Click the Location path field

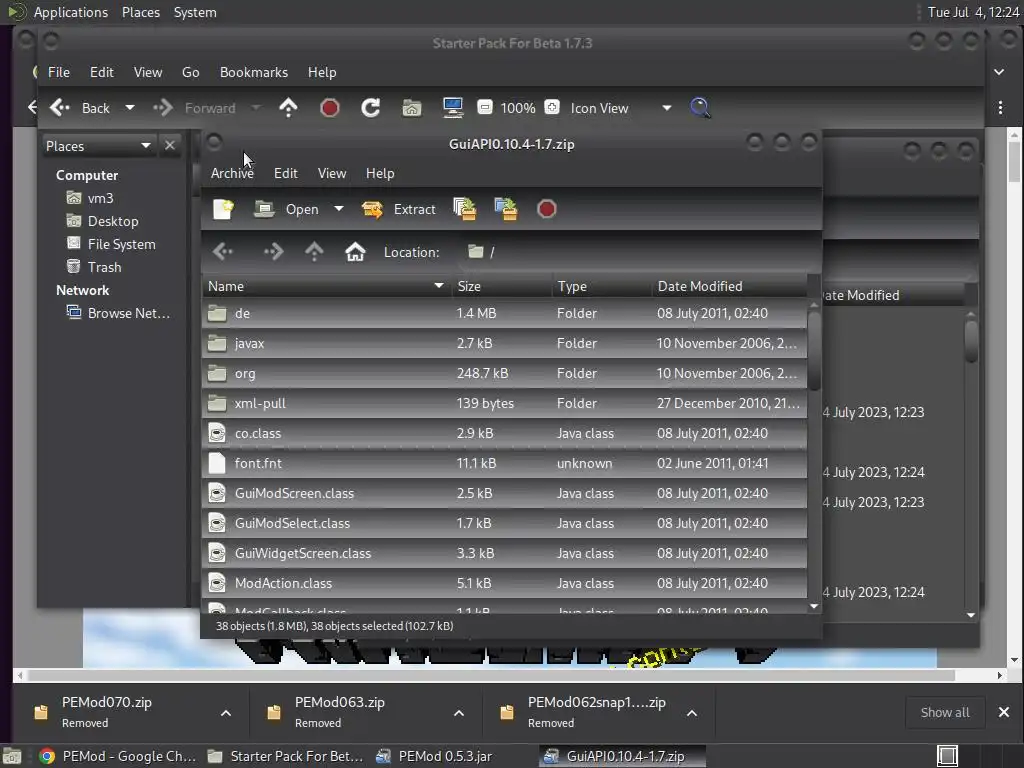point(637,252)
